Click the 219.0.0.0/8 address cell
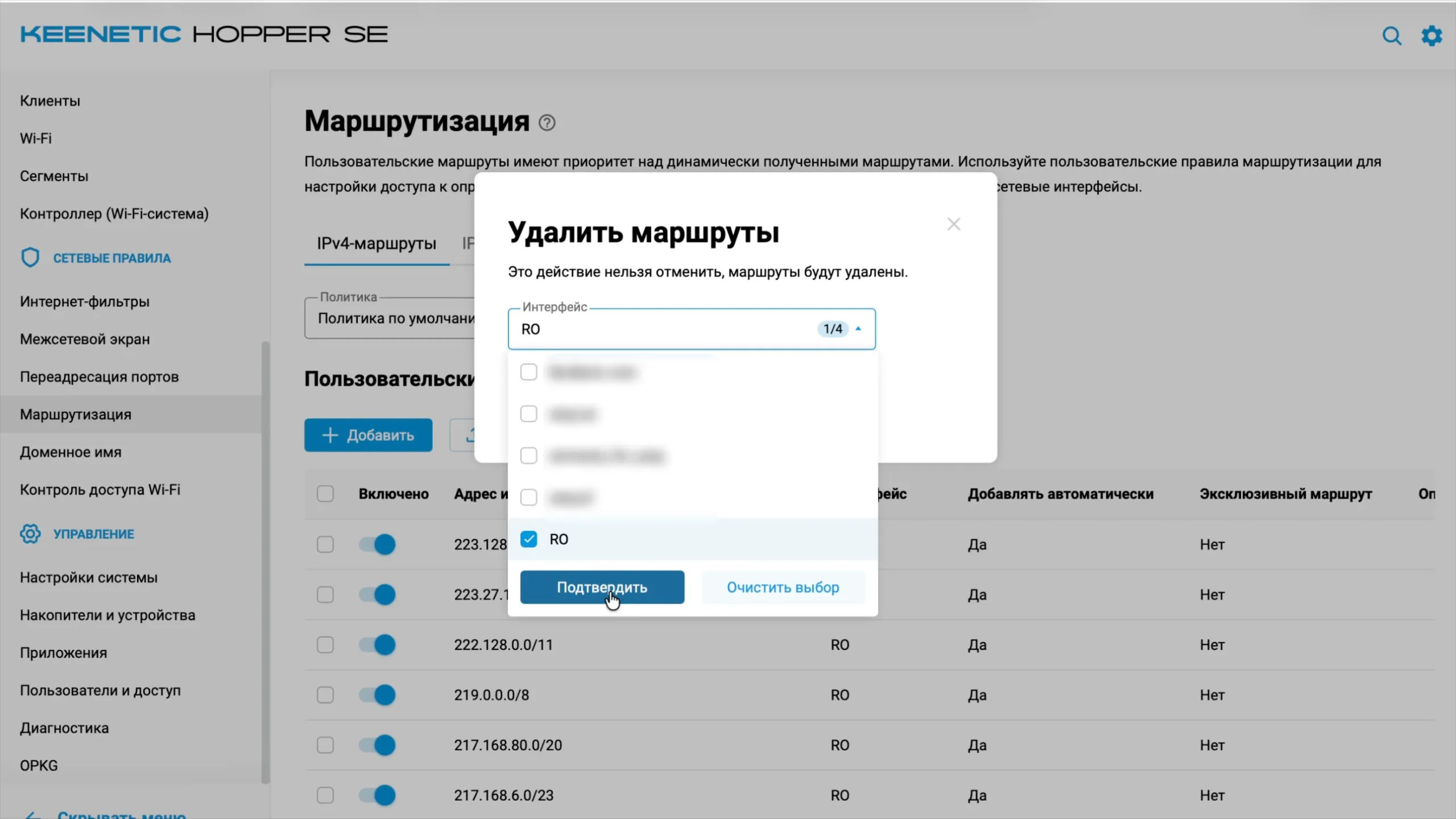This screenshot has width=1456, height=819. click(x=491, y=695)
